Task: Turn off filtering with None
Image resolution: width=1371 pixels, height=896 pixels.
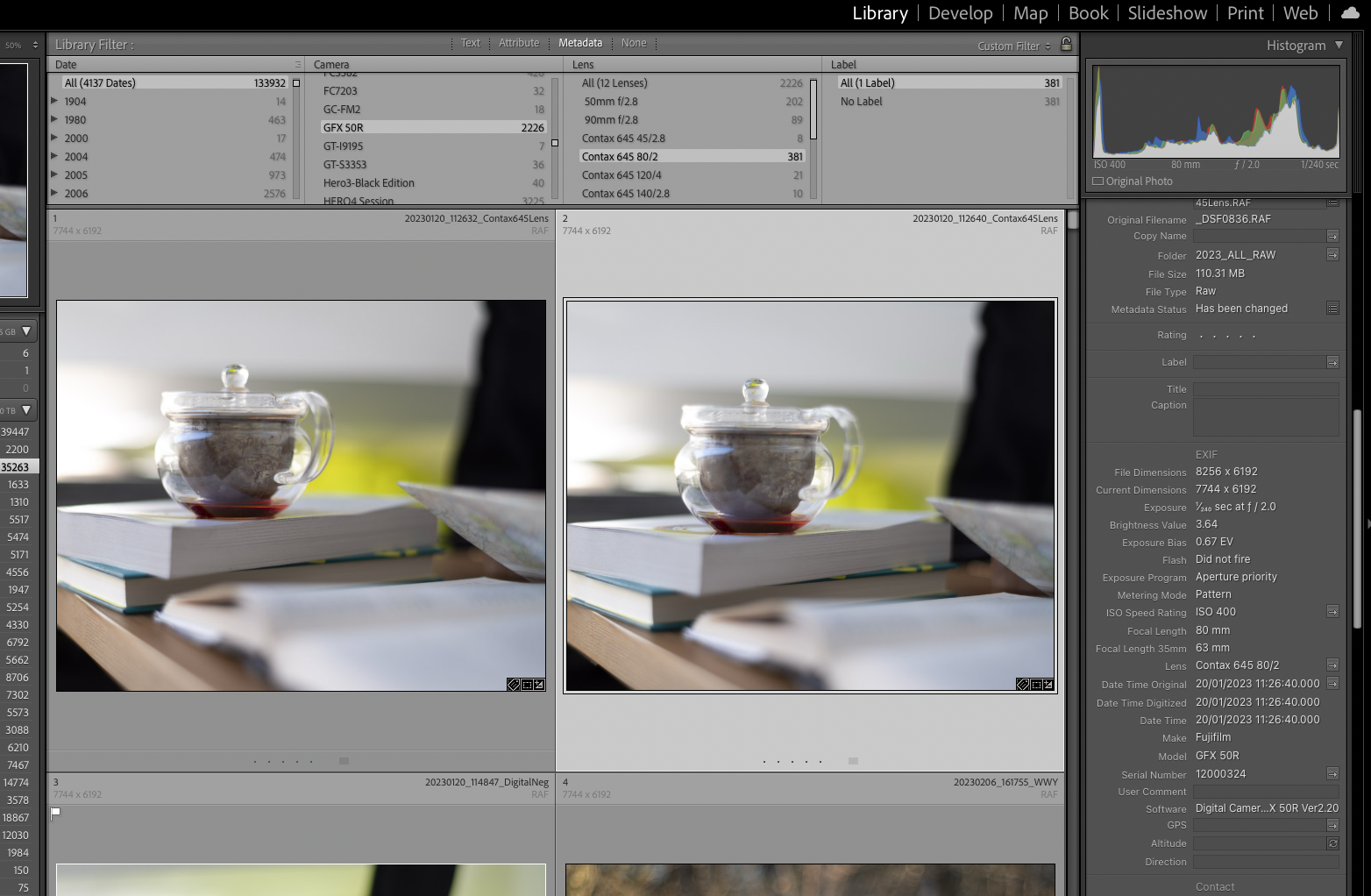Action: point(634,43)
